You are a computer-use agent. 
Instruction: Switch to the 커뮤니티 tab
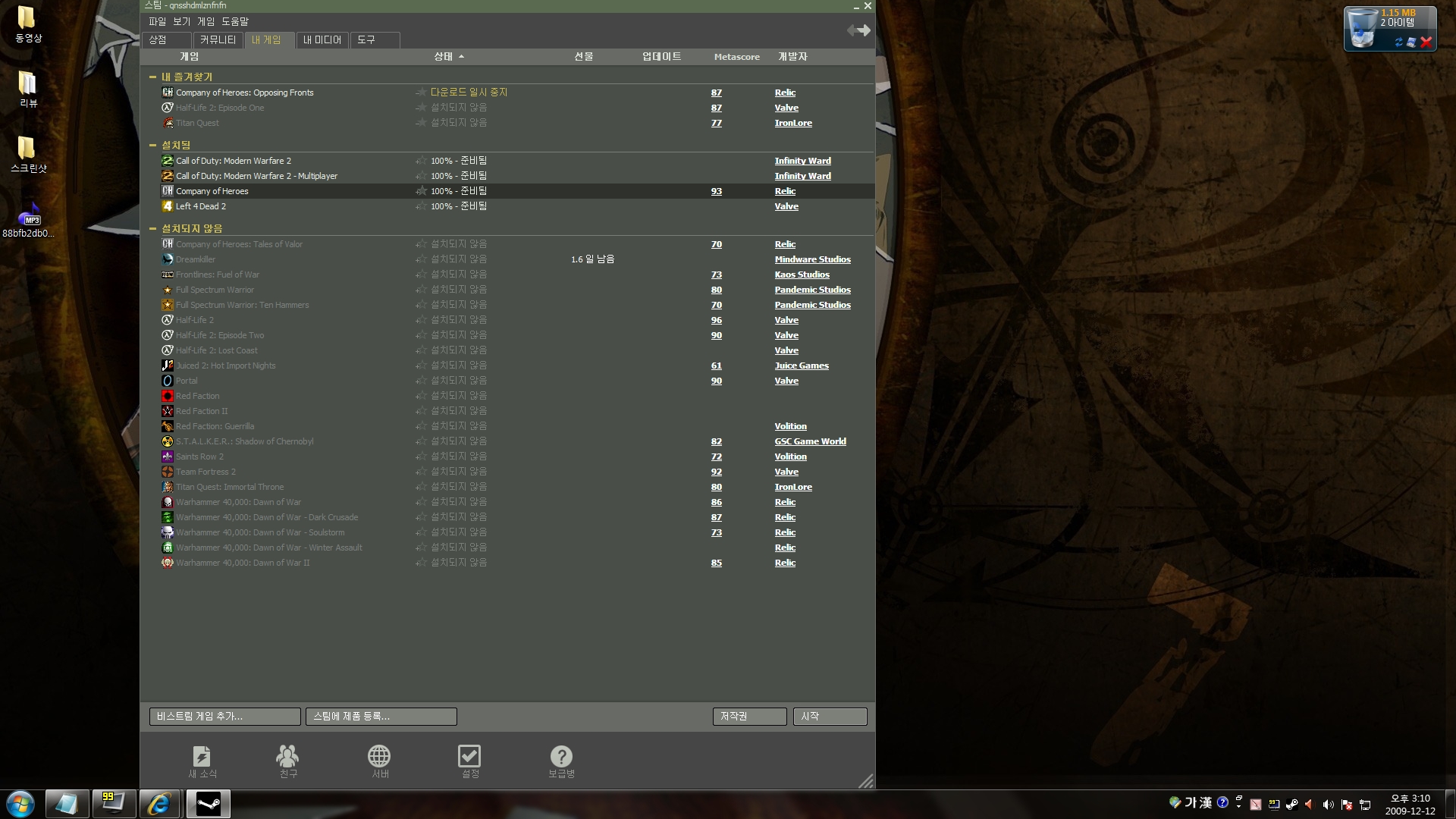218,39
